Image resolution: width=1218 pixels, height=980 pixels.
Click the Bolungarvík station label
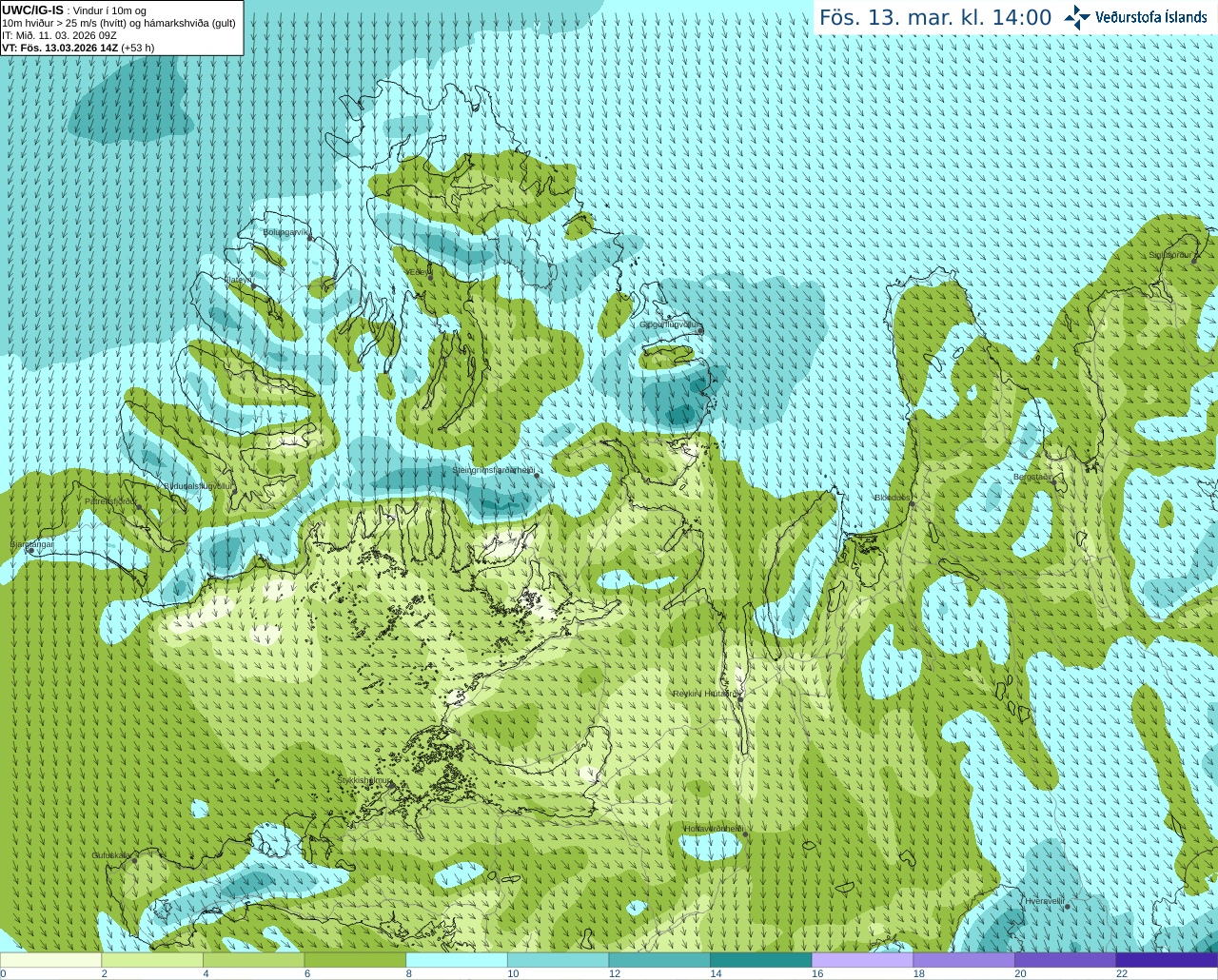click(x=286, y=231)
